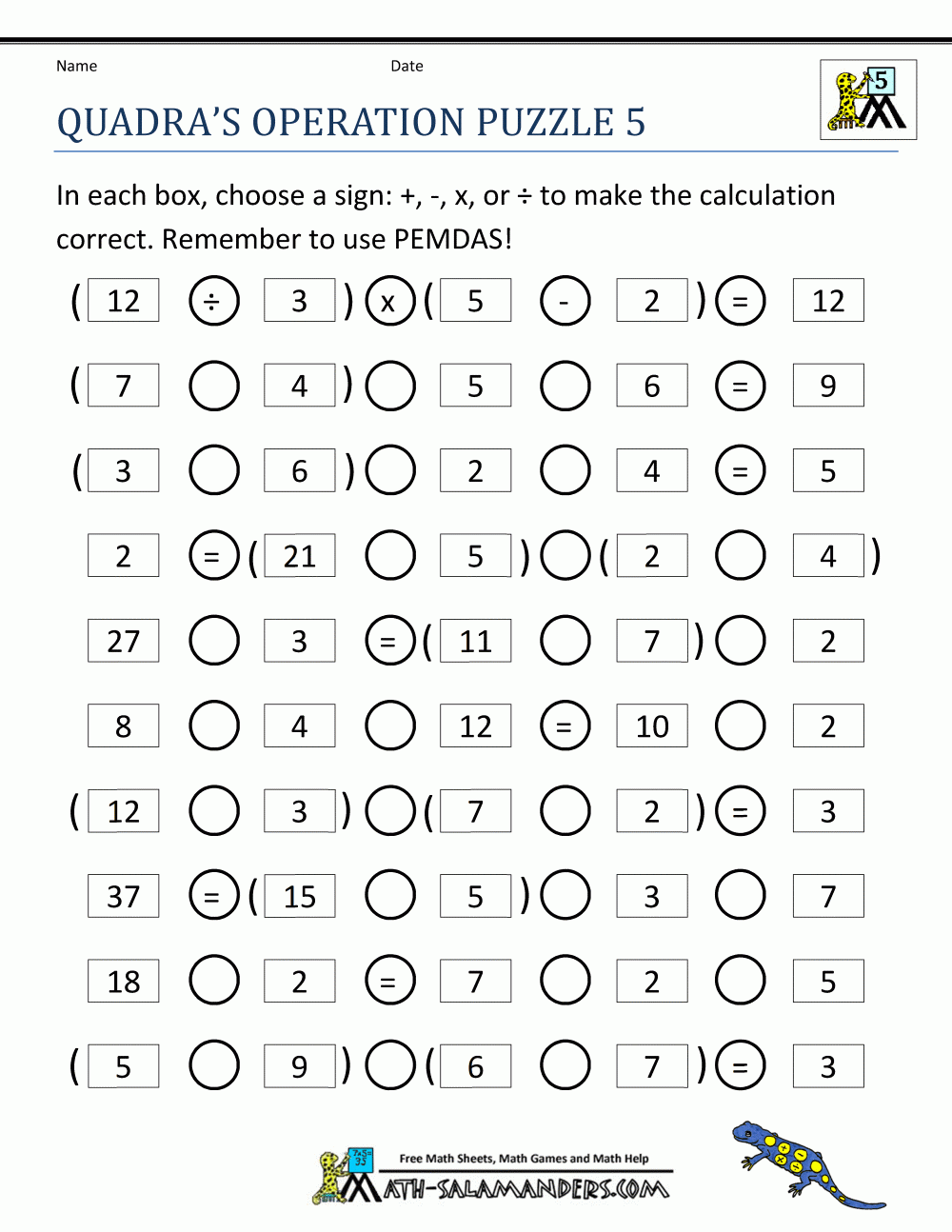Click the equals circle before answer 12

tap(740, 302)
